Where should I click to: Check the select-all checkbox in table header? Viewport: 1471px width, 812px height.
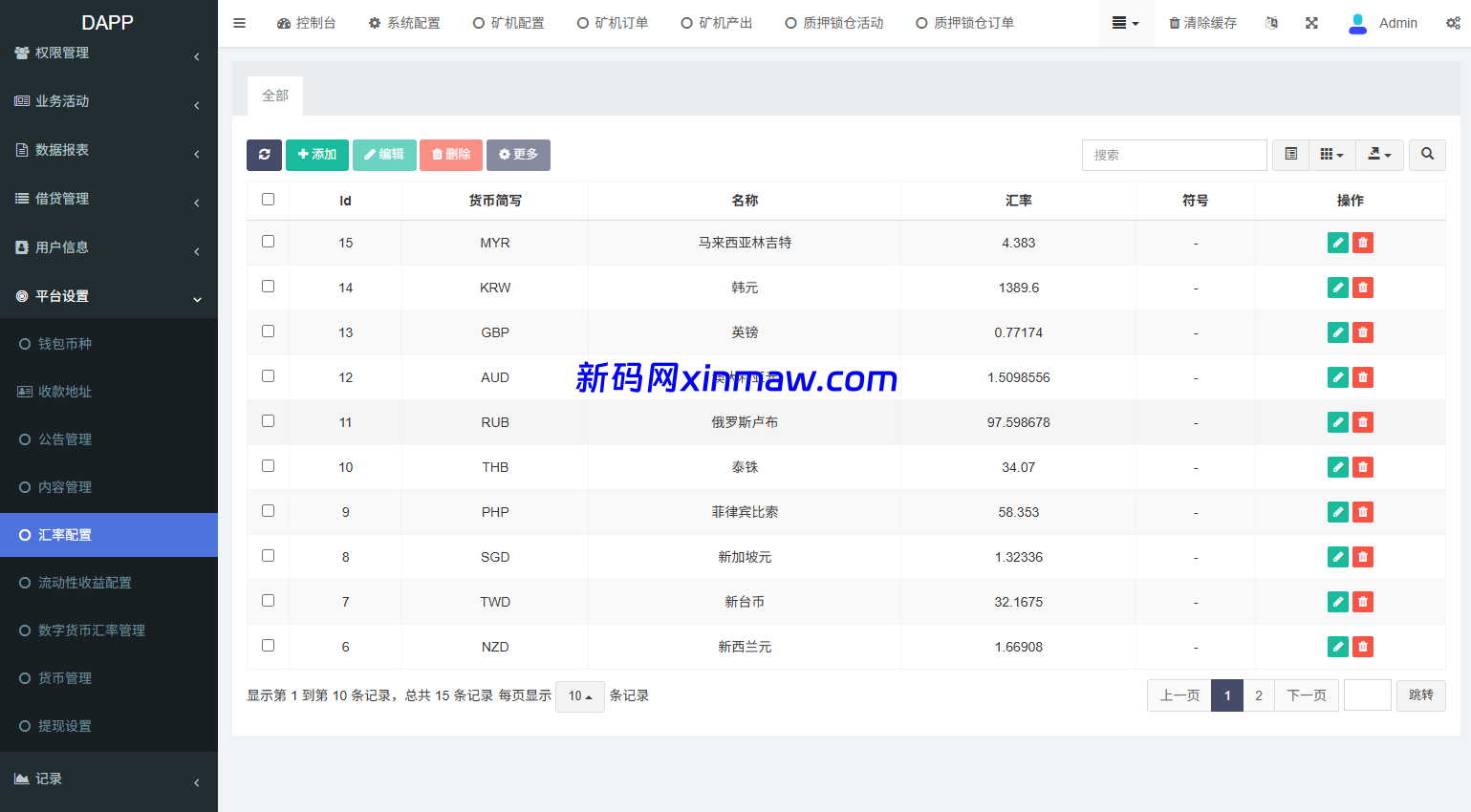tap(268, 200)
